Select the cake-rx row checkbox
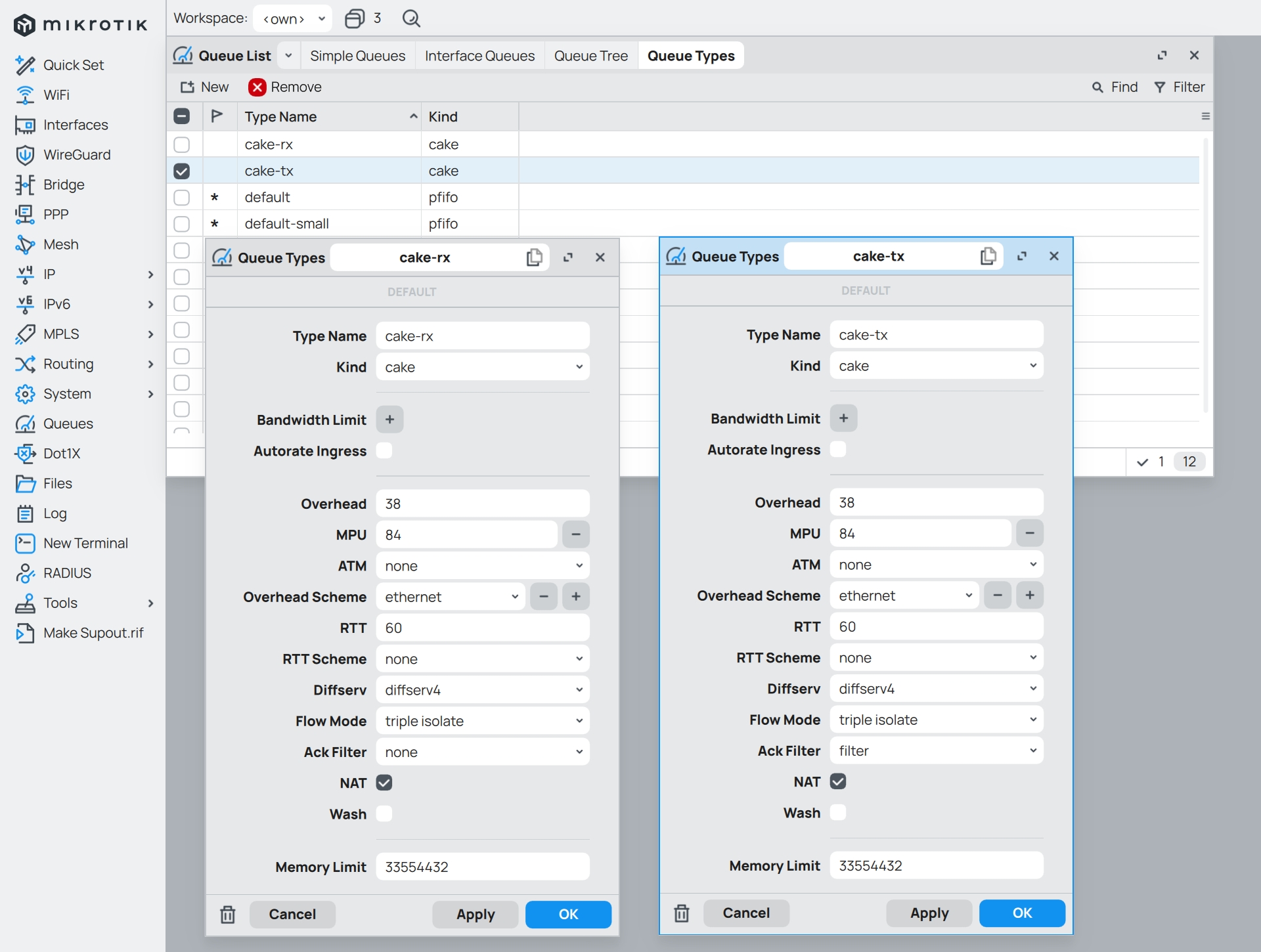1261x952 pixels. (x=182, y=144)
